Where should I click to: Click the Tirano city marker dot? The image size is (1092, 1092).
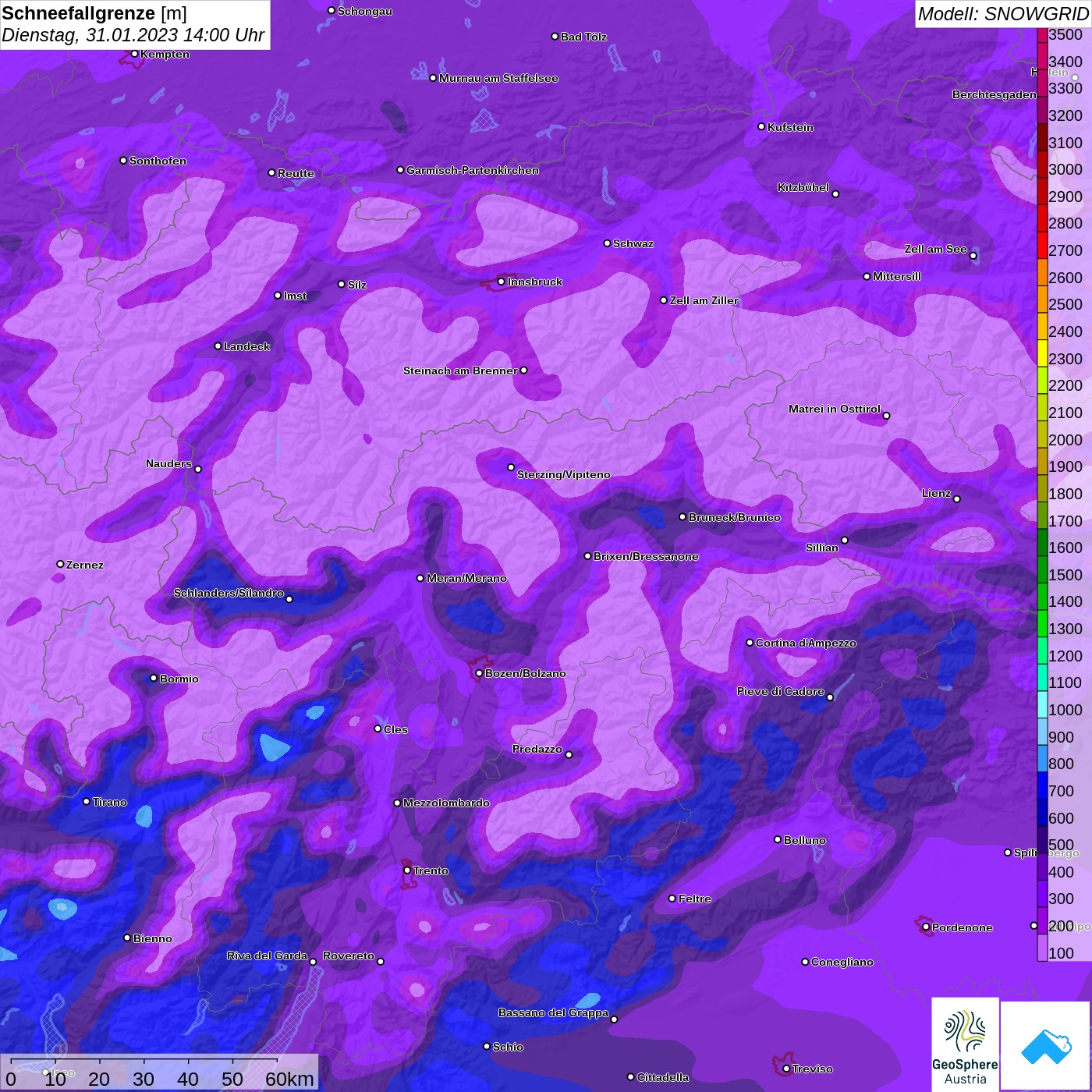click(87, 801)
